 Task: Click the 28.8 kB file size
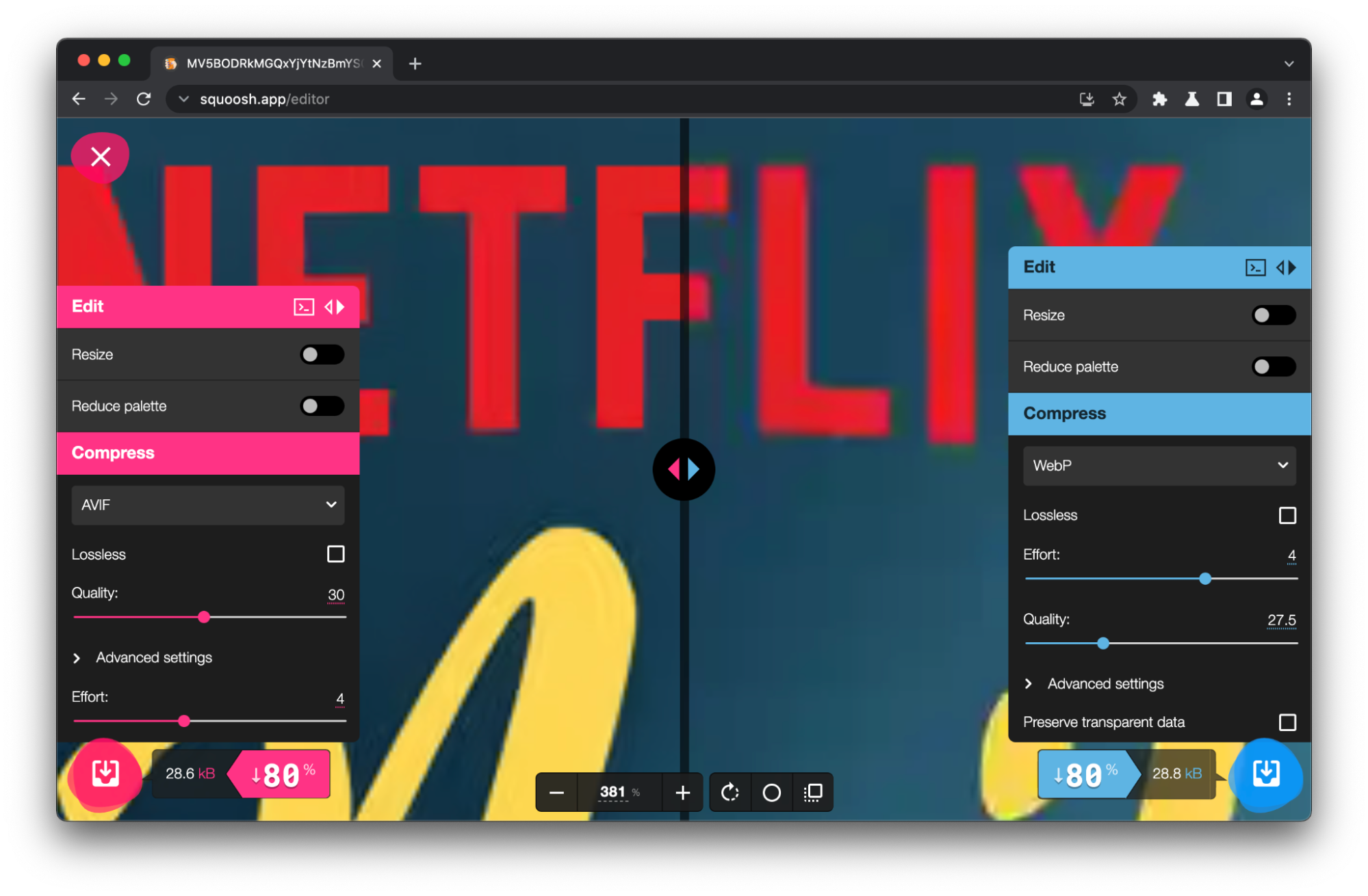coord(1177,774)
